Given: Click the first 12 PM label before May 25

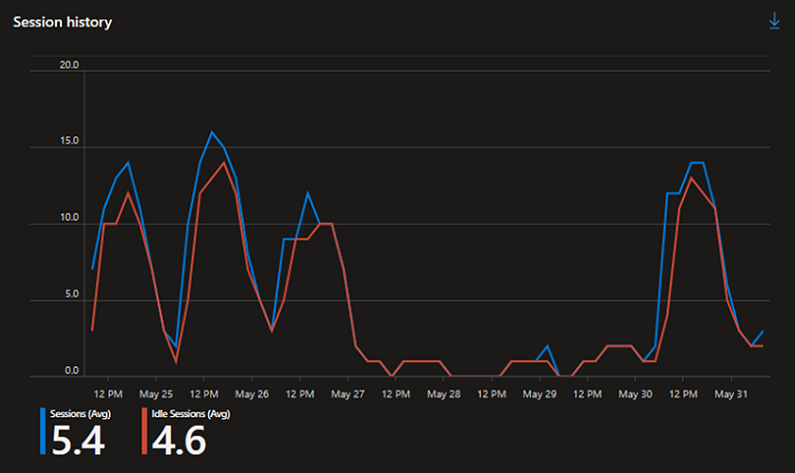Looking at the screenshot, I should point(108,394).
